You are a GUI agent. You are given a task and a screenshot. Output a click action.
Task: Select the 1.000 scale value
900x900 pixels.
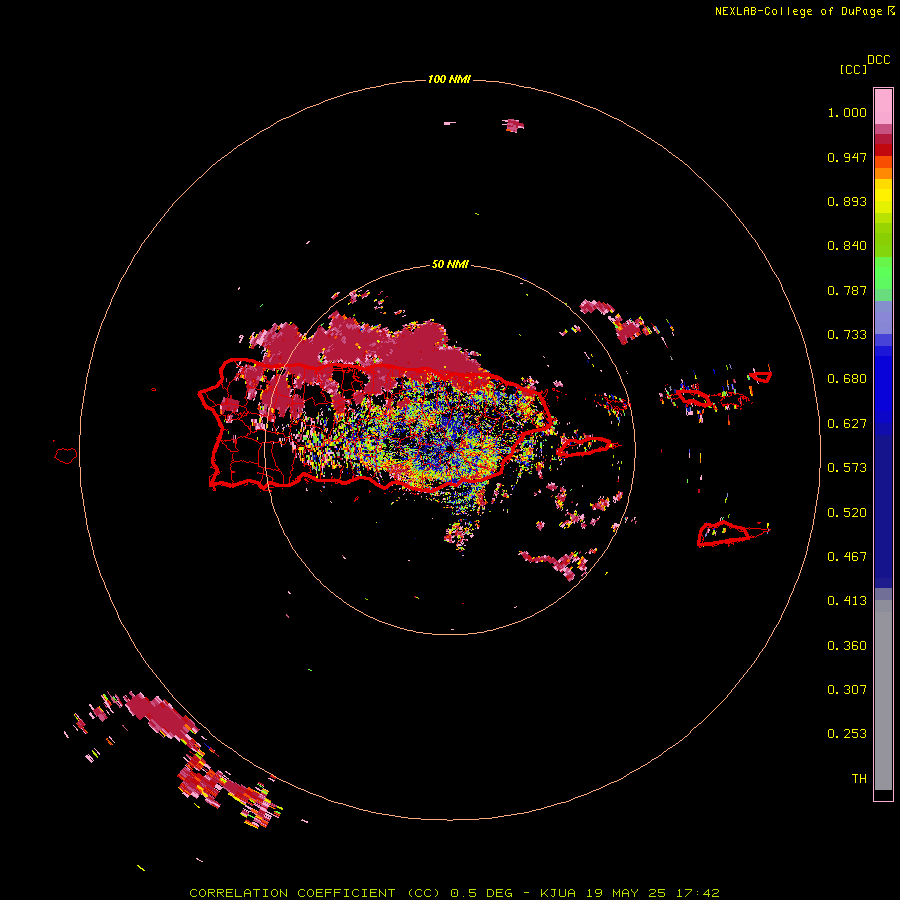click(x=847, y=112)
